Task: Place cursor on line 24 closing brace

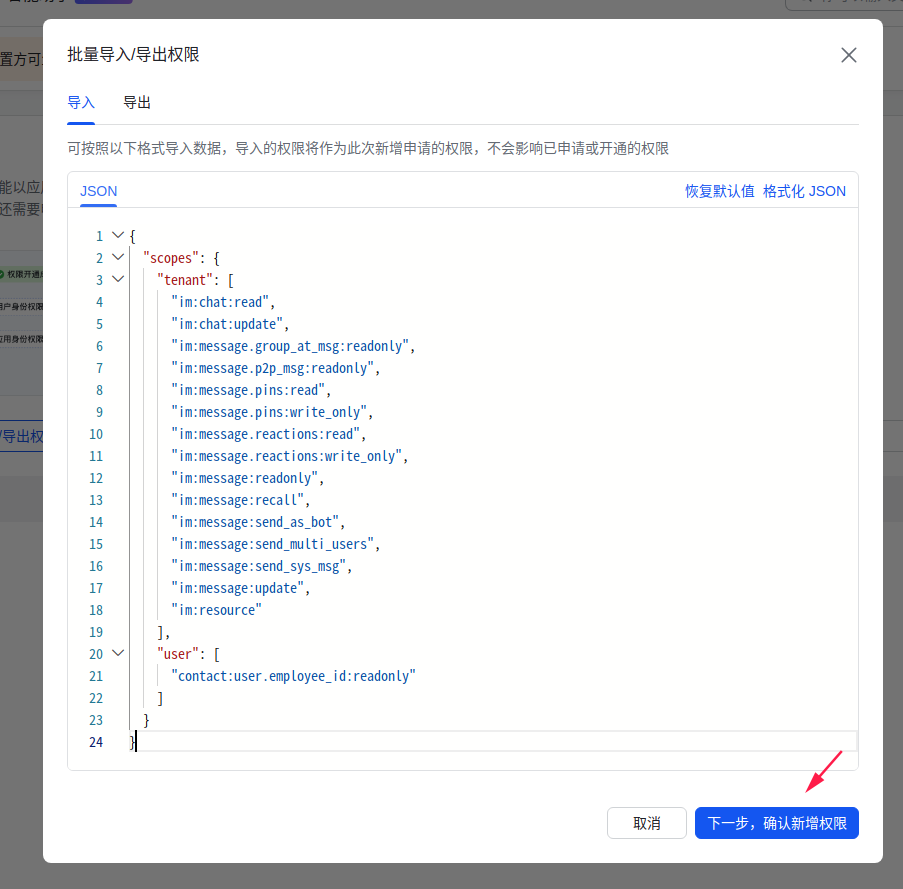Action: tap(133, 742)
